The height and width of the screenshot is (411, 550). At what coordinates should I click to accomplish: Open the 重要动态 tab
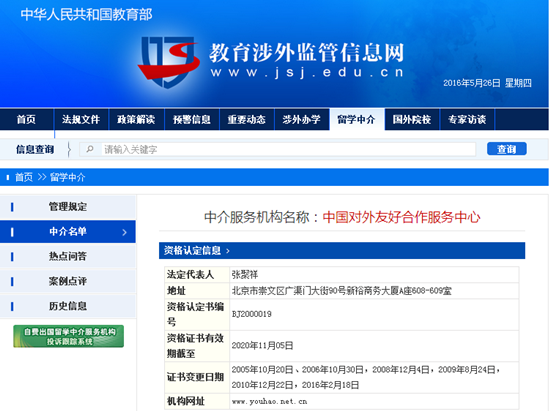tap(246, 120)
